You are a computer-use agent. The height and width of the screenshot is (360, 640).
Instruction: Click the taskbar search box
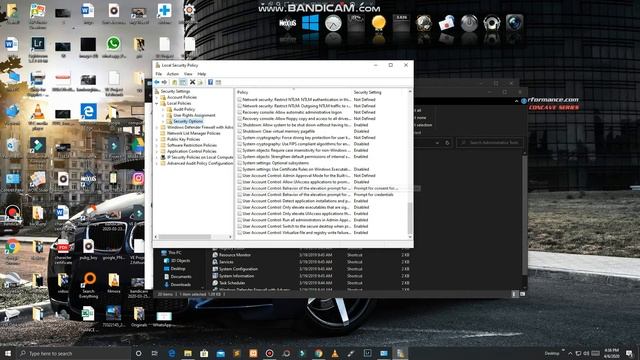pyautogui.click(x=73, y=353)
